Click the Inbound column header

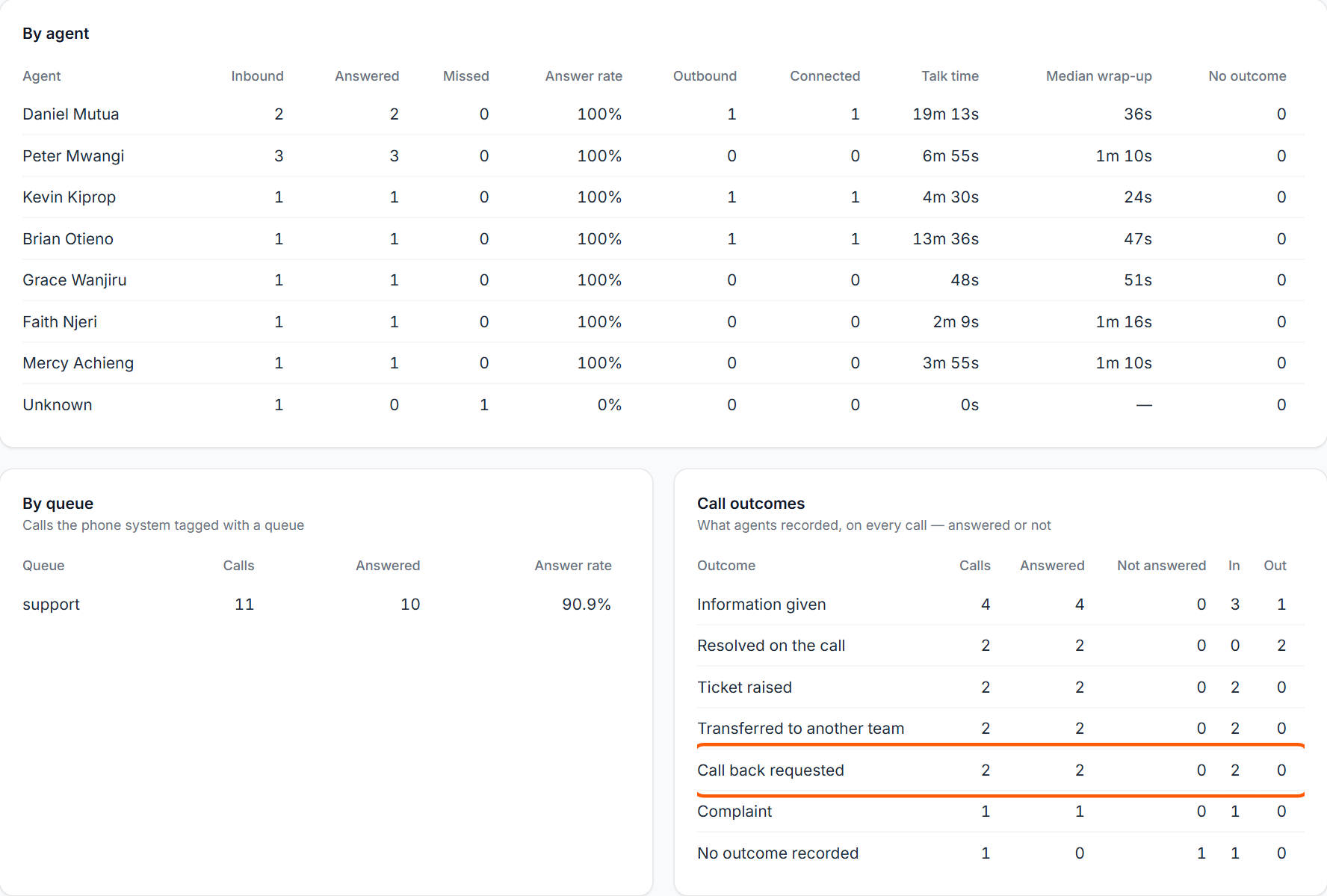[x=257, y=76]
